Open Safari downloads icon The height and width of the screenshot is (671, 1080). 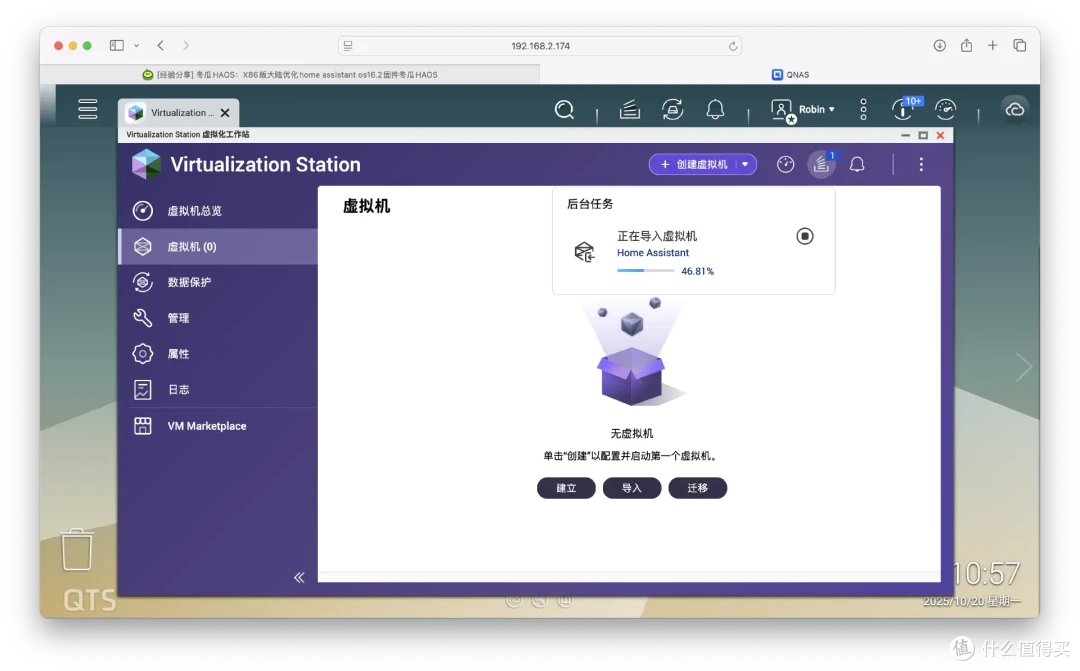(939, 45)
